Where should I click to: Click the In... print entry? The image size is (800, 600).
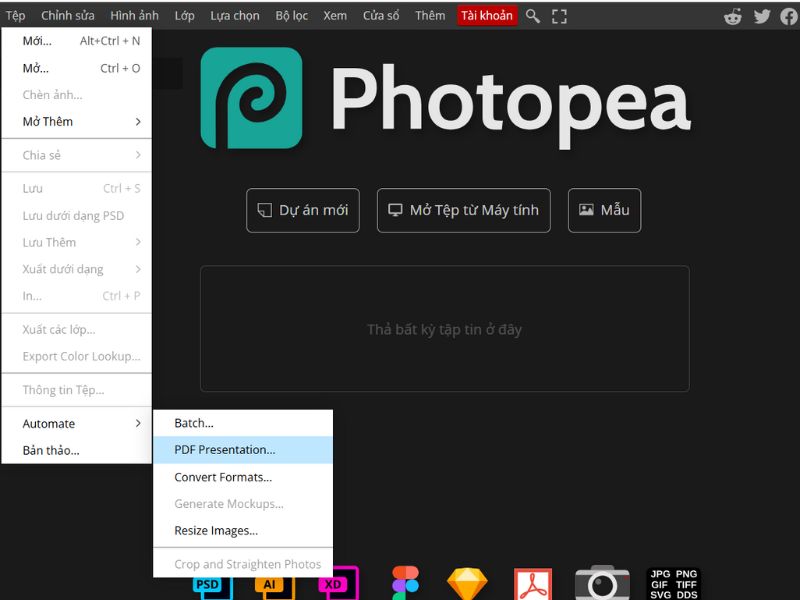77,296
